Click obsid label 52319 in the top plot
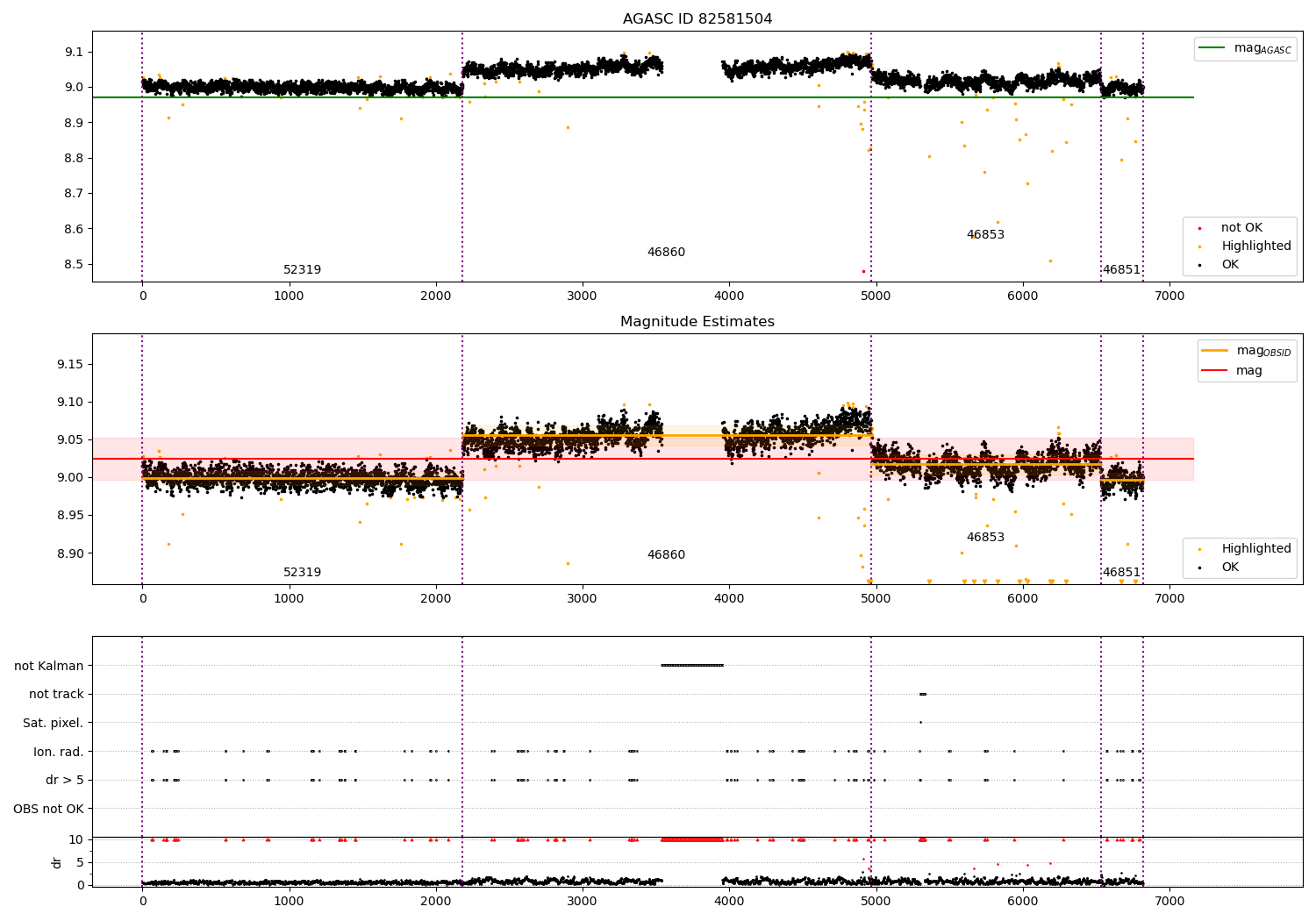The height and width of the screenshot is (921, 1316). pos(302,270)
